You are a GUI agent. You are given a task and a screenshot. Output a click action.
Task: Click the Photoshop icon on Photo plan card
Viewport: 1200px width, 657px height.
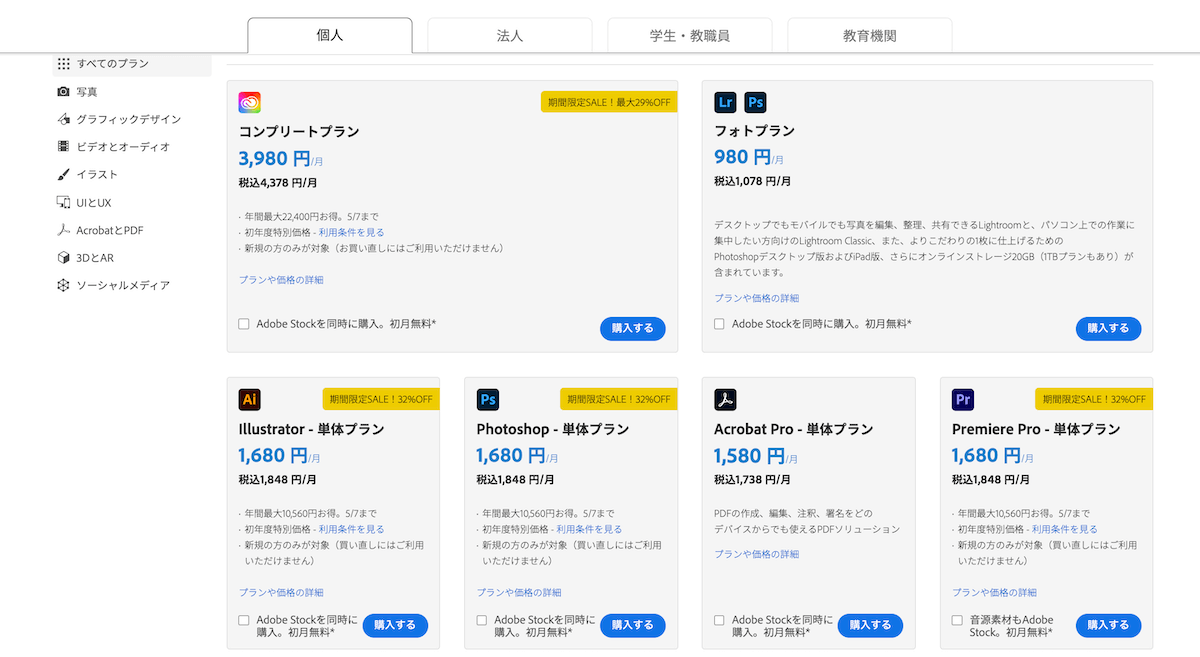click(755, 102)
